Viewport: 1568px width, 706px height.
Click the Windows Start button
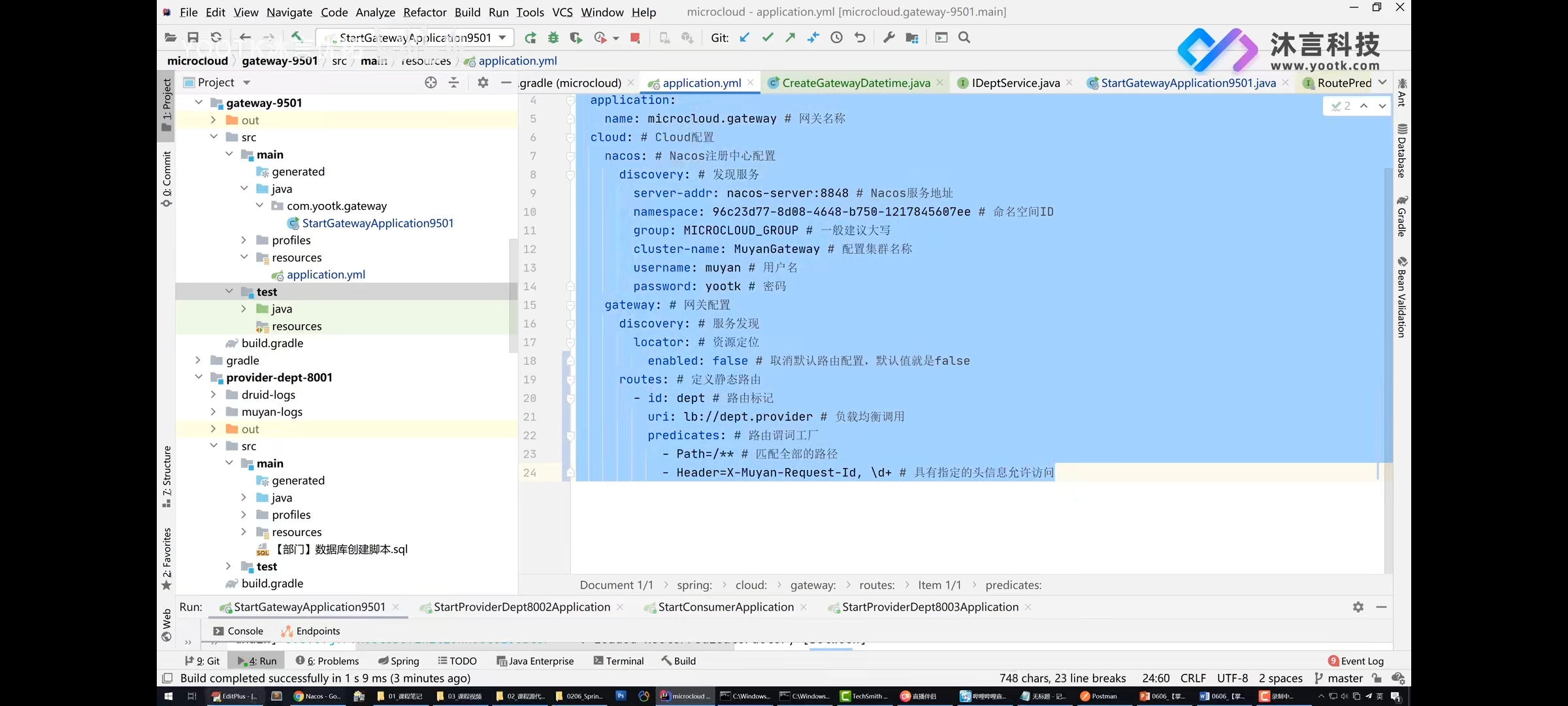coord(168,696)
